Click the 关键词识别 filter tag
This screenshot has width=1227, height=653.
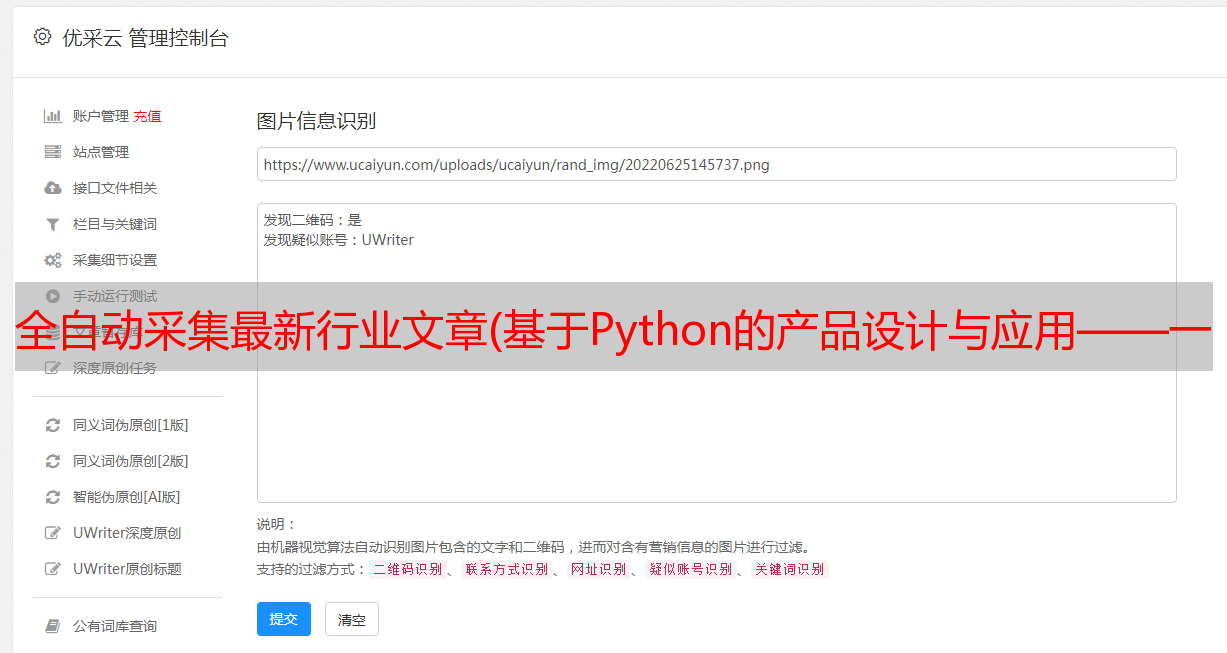point(789,569)
